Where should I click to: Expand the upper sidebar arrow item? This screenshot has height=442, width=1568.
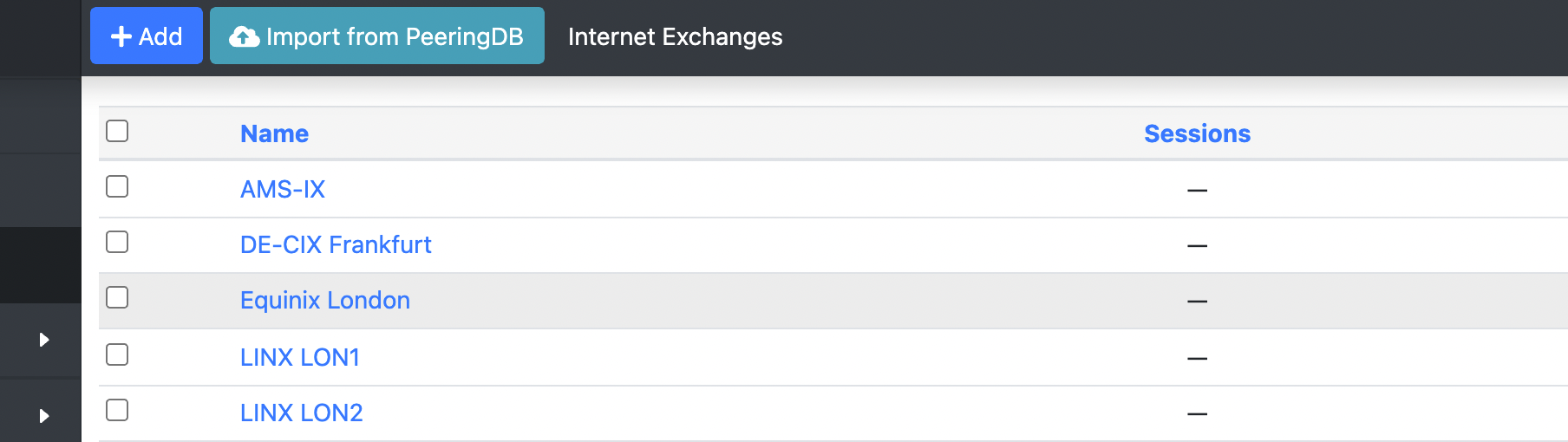pyautogui.click(x=43, y=340)
